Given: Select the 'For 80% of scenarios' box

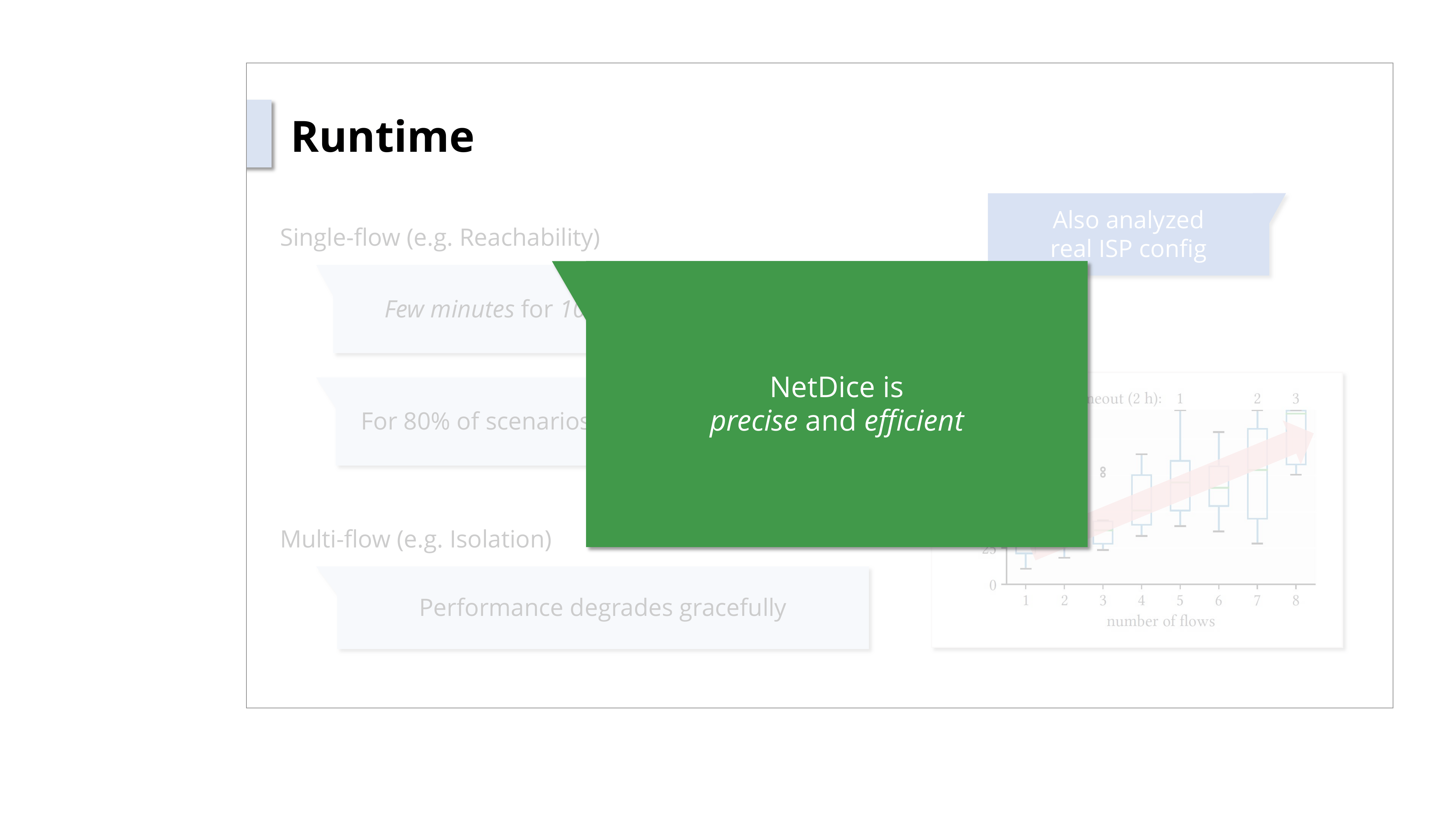Looking at the screenshot, I should click(x=461, y=422).
